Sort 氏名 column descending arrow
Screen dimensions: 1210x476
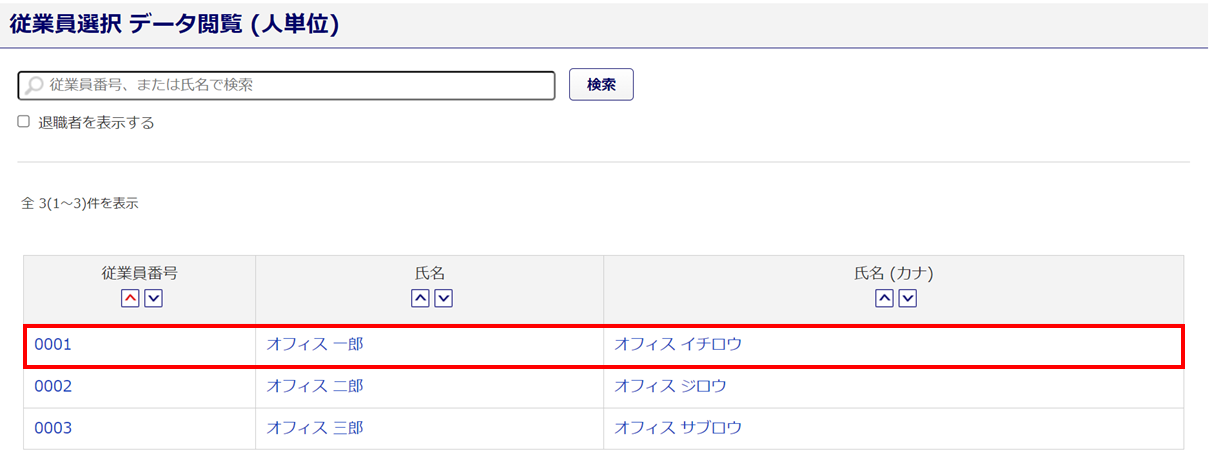coord(444,298)
